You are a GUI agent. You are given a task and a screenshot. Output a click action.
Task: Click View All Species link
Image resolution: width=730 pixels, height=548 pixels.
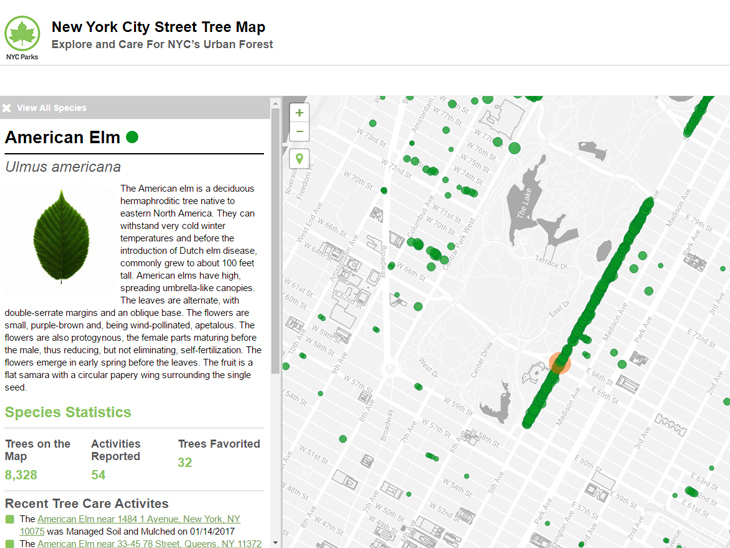point(51,108)
